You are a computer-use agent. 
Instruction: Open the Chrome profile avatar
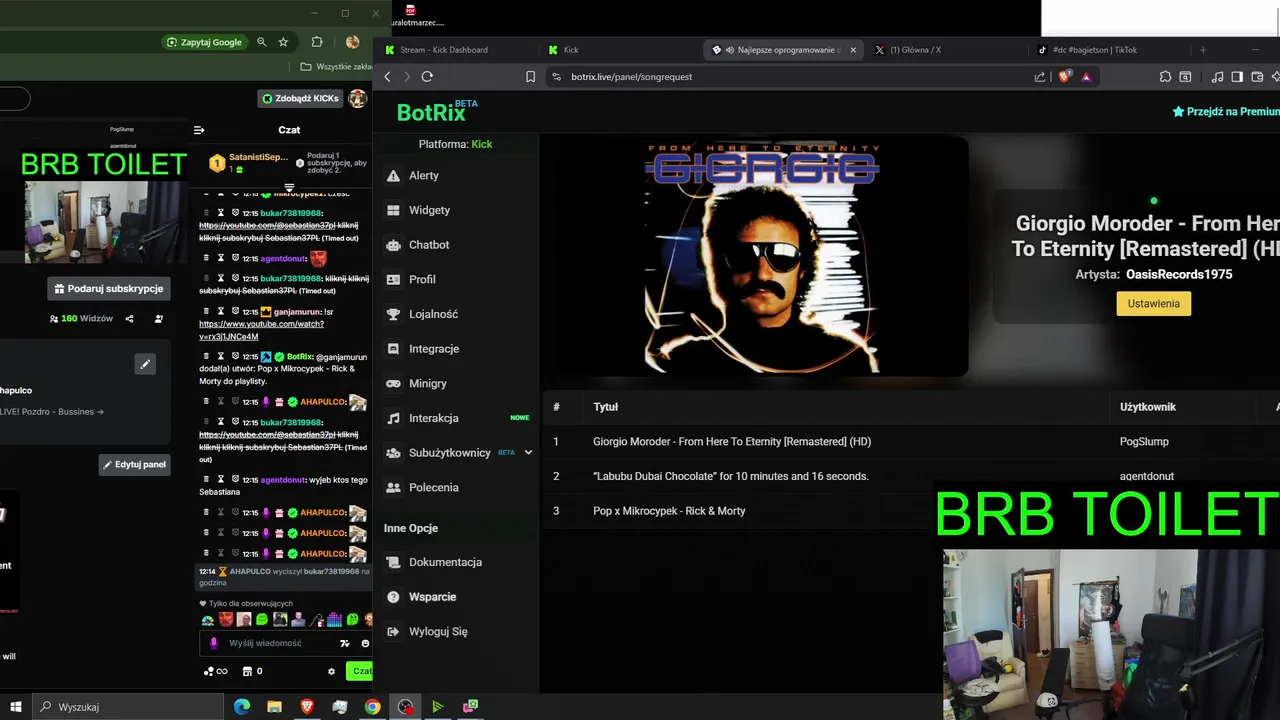(352, 42)
